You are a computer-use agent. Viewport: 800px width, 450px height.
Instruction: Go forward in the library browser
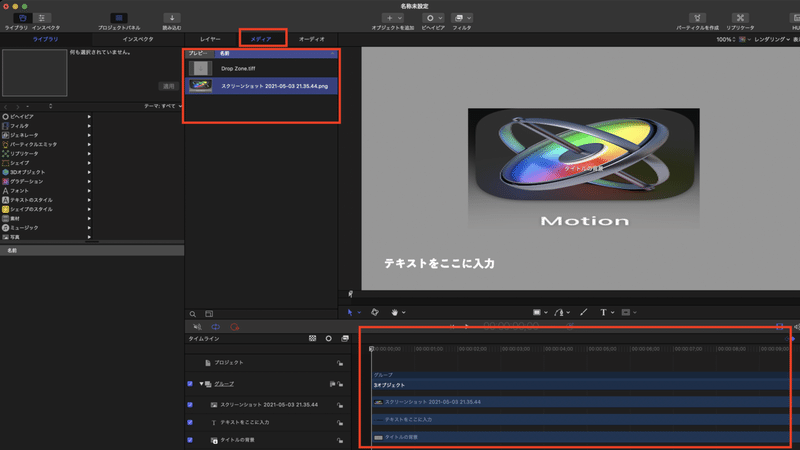(x=17, y=107)
